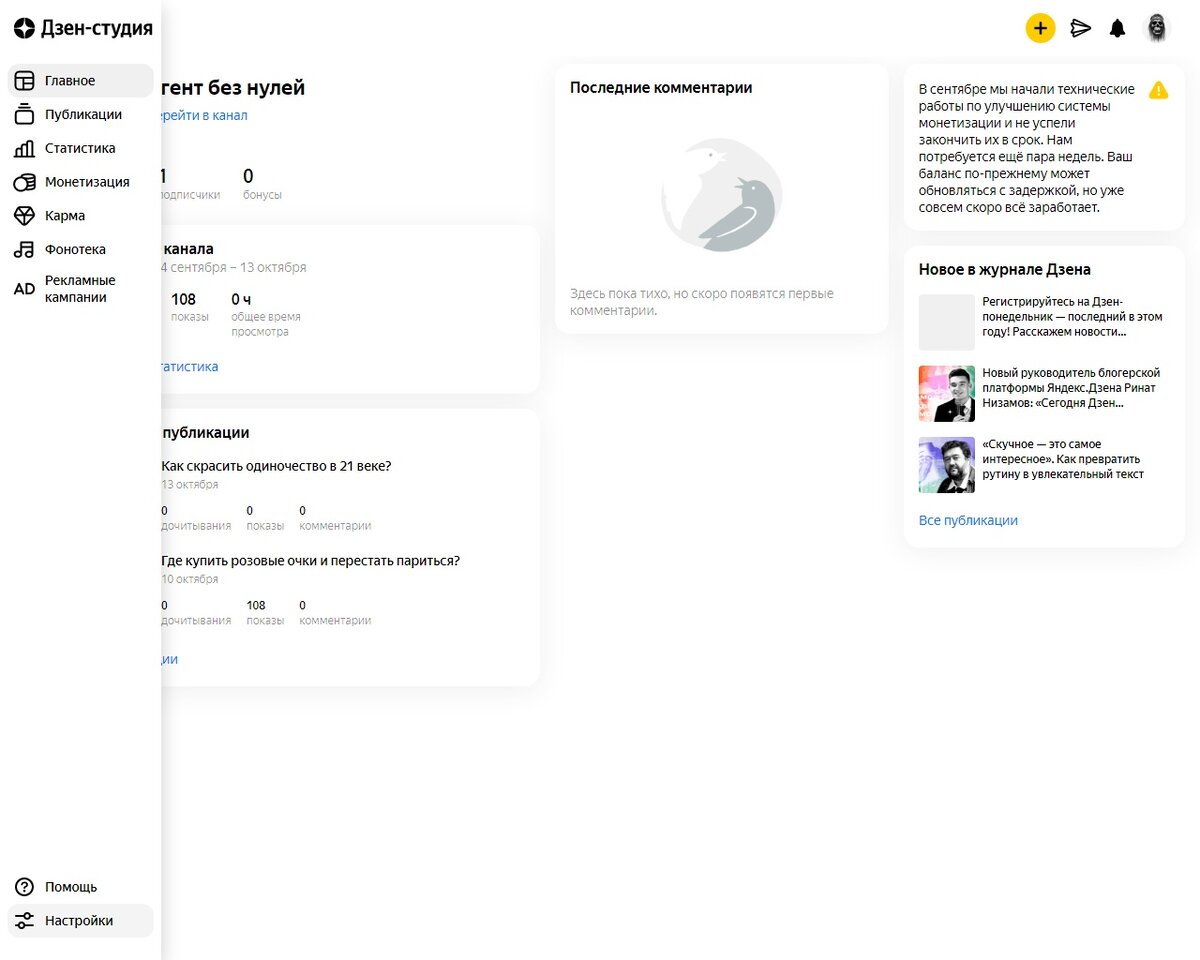Click the «Скучное» article thumbnail with bearded man
The width and height of the screenshot is (1200, 960).
(947, 465)
